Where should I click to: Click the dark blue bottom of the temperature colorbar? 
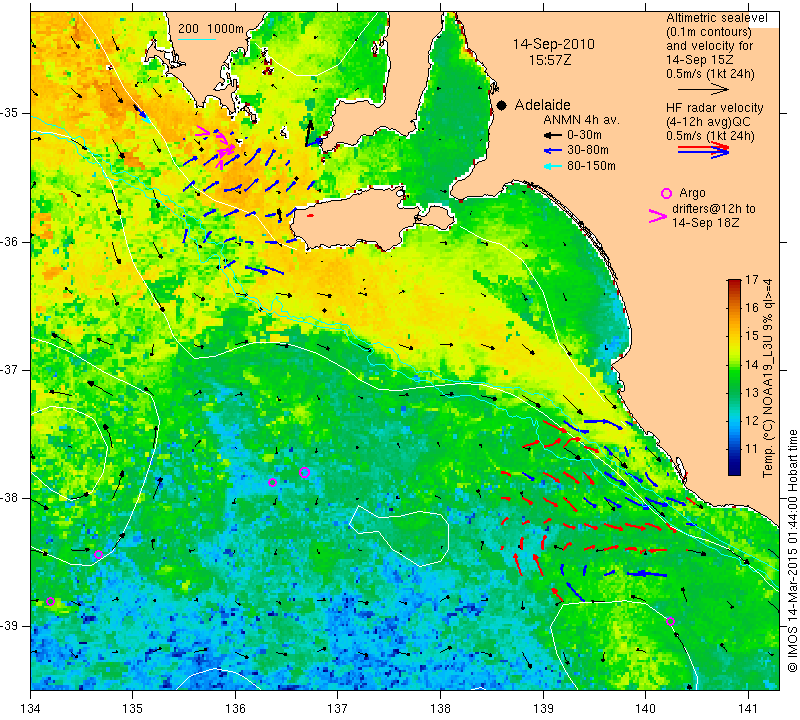(734, 470)
